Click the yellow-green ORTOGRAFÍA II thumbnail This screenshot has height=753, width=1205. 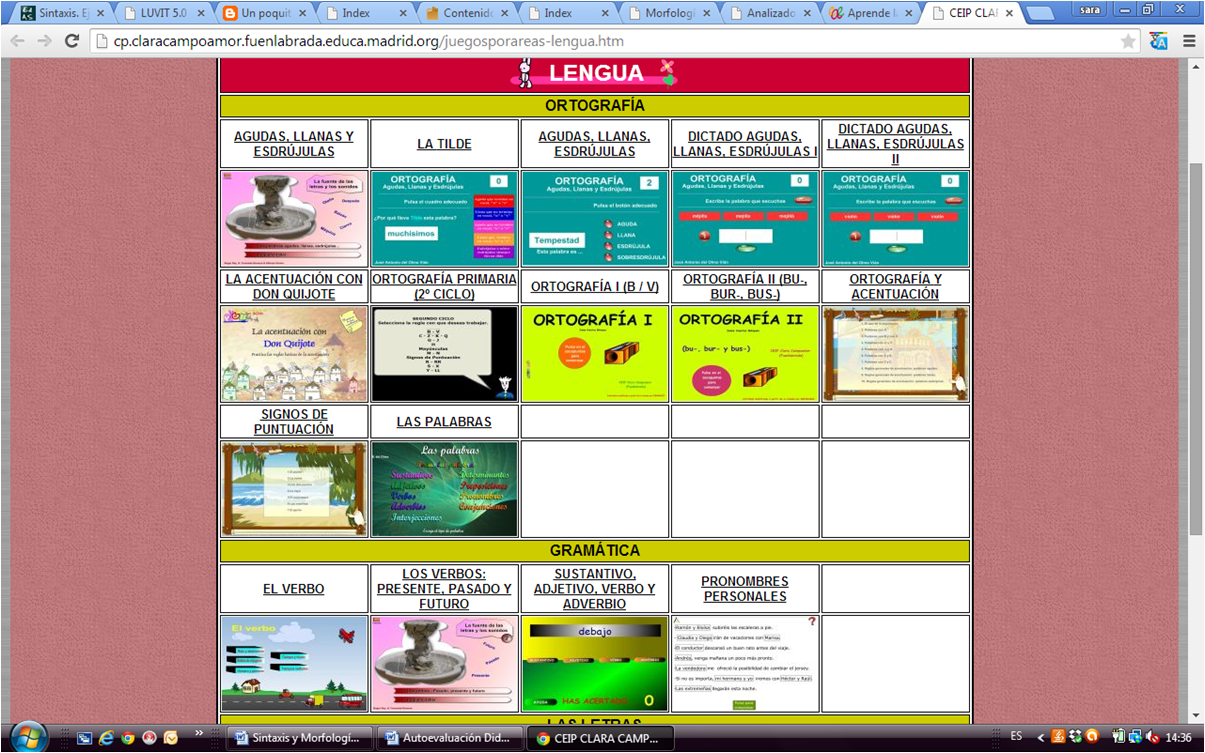[745, 354]
